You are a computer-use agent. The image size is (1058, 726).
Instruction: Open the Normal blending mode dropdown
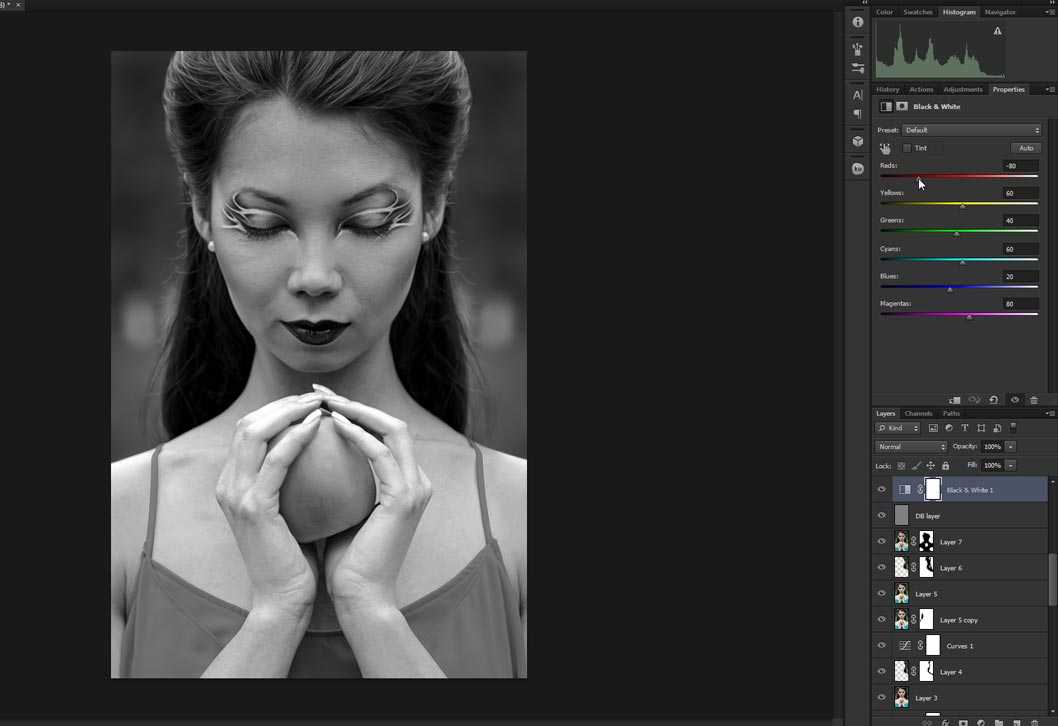click(911, 447)
